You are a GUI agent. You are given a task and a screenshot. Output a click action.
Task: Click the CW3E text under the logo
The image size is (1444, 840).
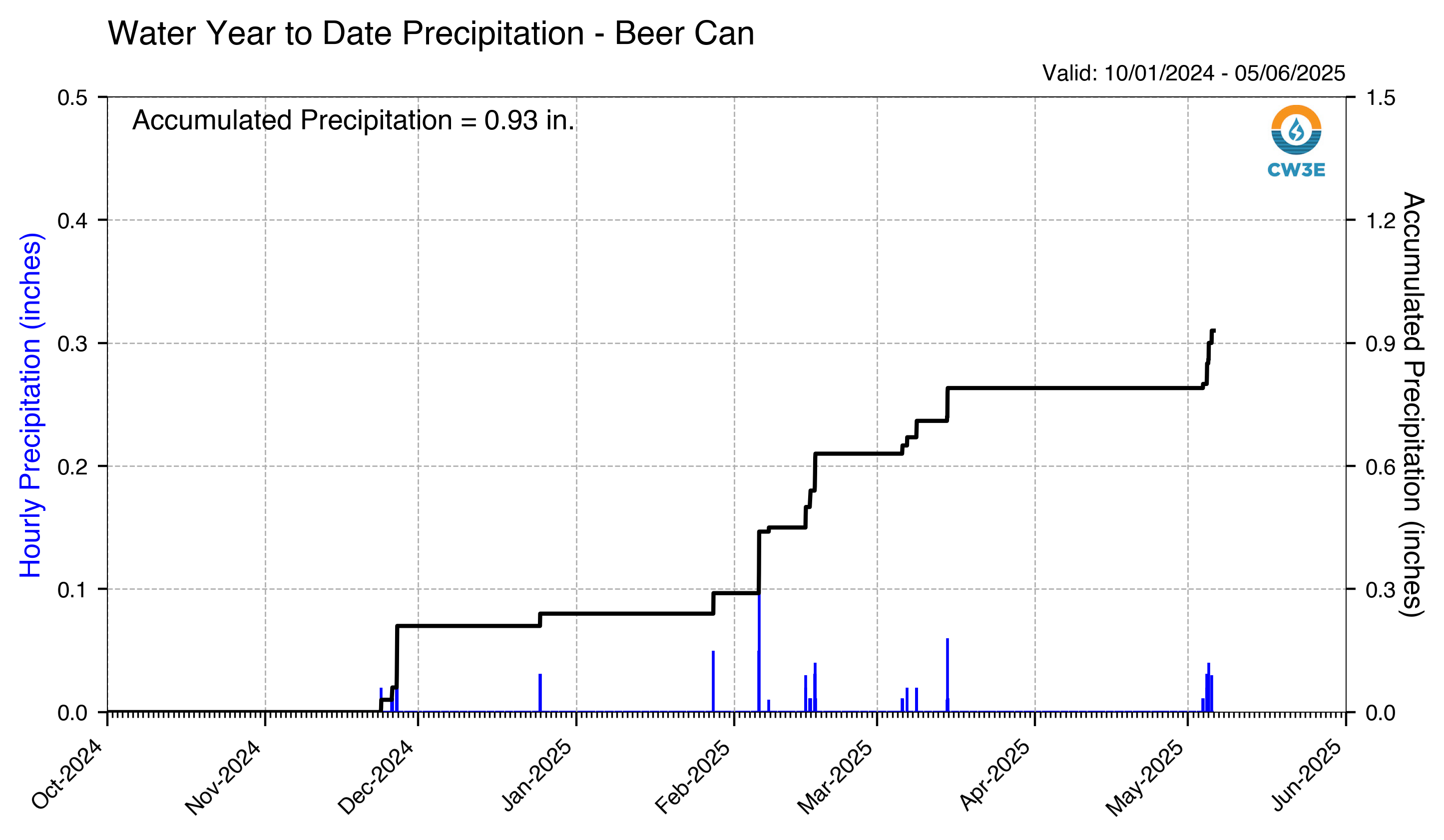[1296, 170]
